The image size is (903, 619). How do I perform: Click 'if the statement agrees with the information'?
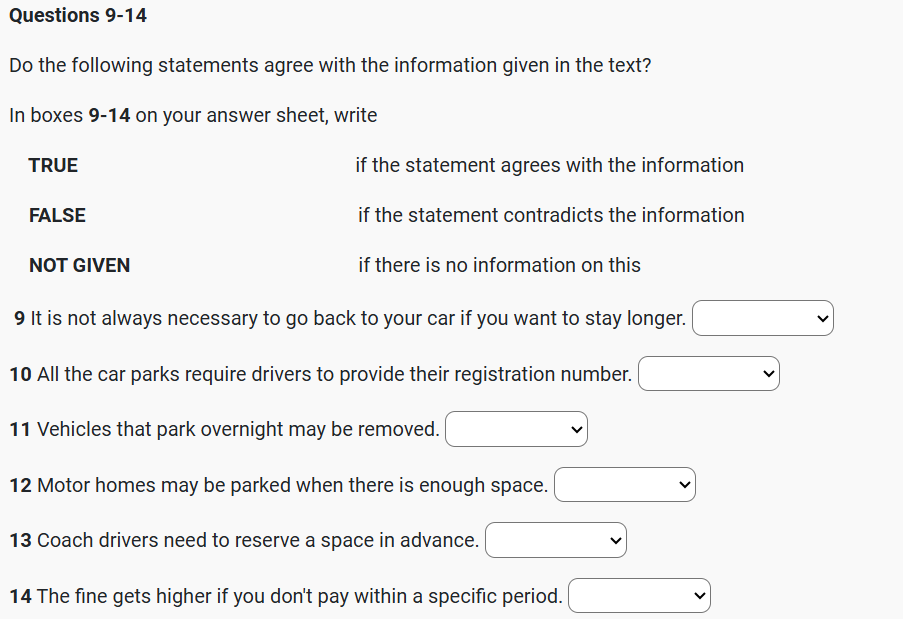(549, 165)
